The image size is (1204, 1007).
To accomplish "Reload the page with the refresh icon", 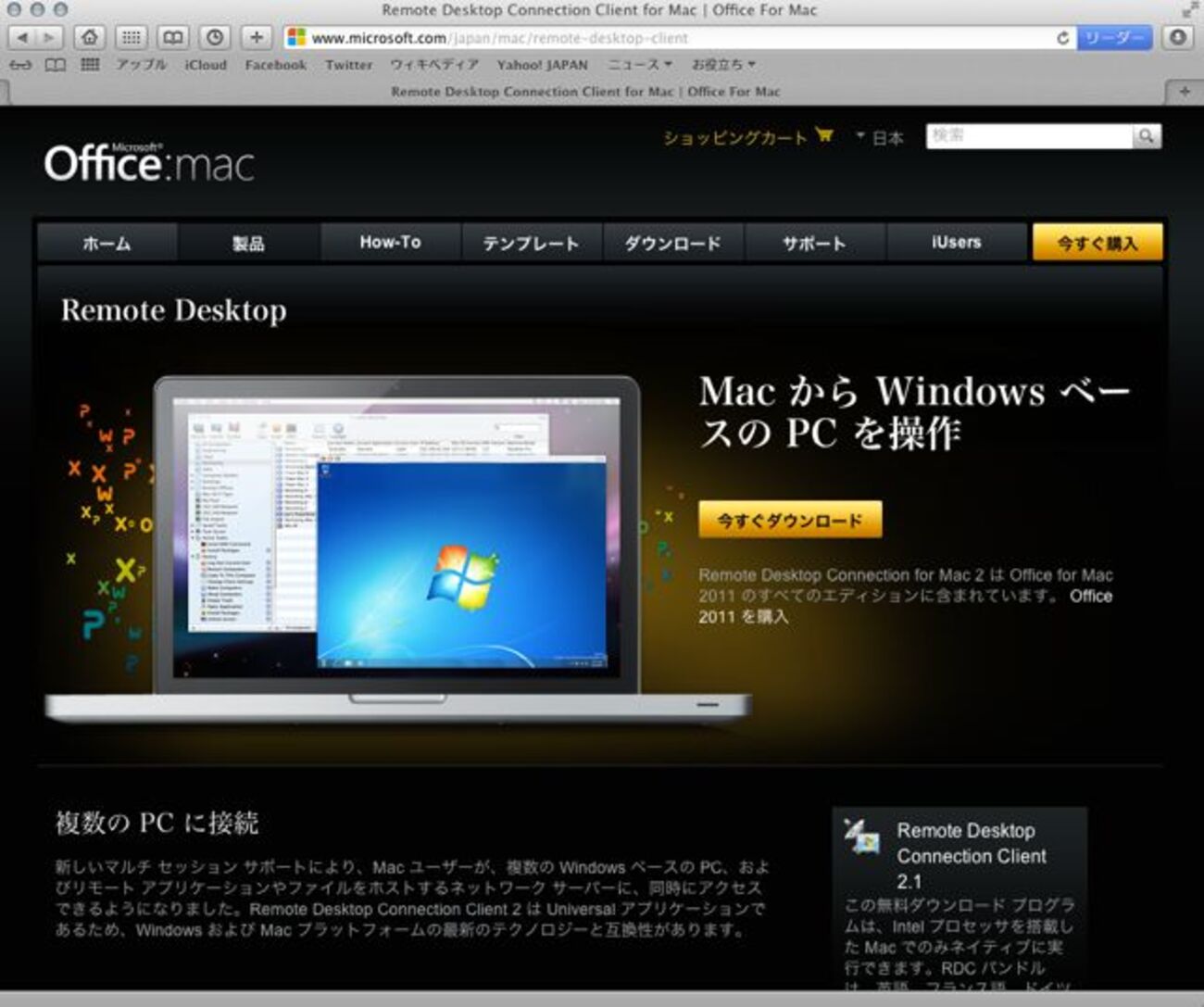I will pos(1062,38).
